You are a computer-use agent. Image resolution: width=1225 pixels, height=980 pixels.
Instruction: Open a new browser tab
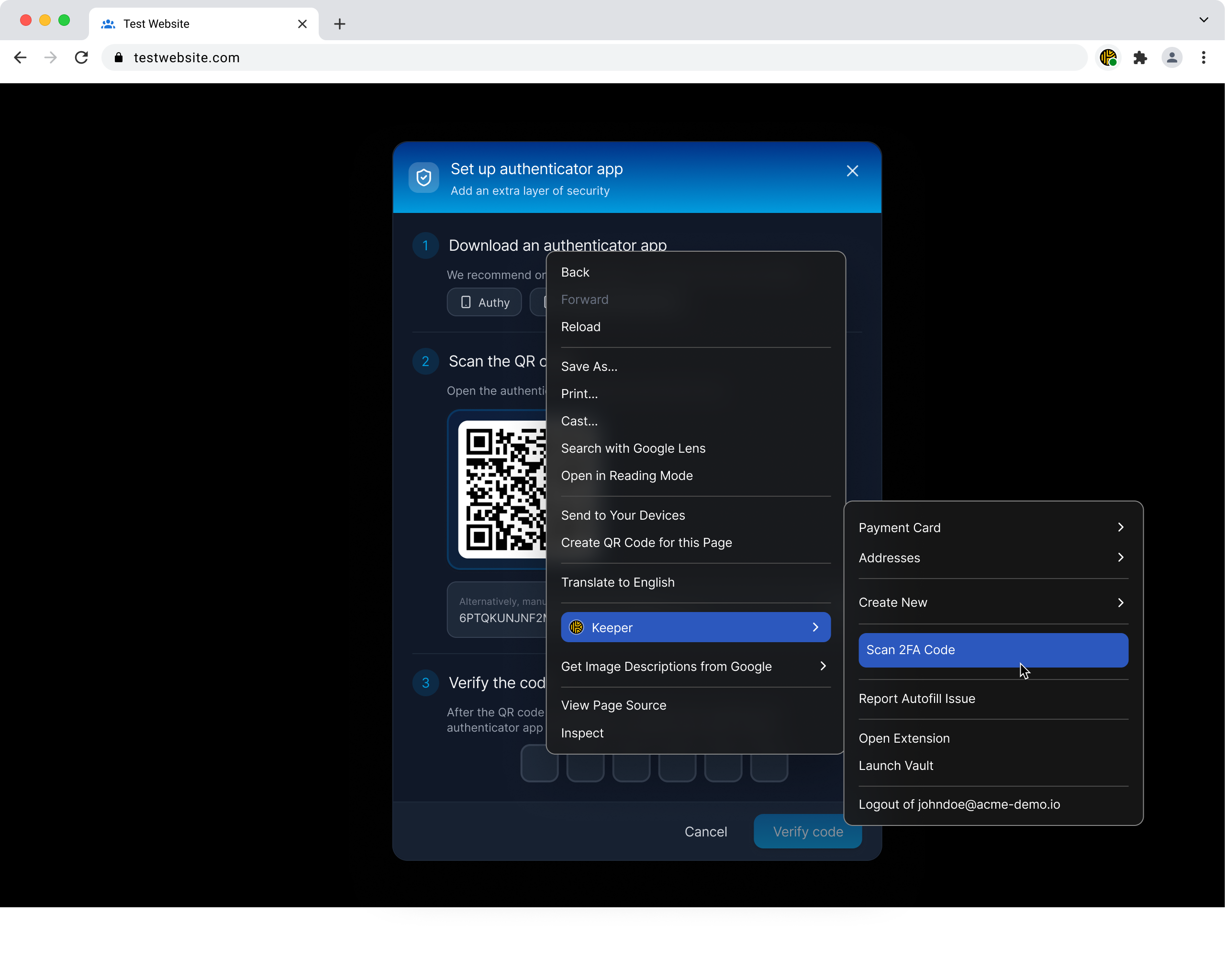tap(339, 24)
